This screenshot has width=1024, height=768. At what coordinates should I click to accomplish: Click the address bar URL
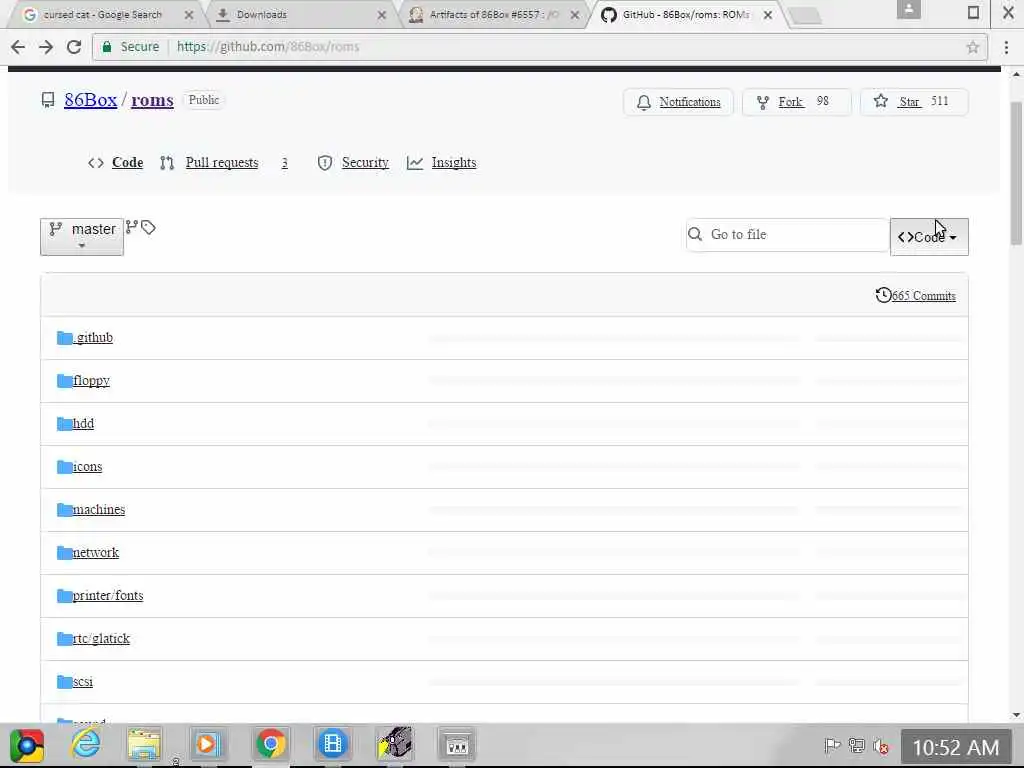click(x=268, y=47)
